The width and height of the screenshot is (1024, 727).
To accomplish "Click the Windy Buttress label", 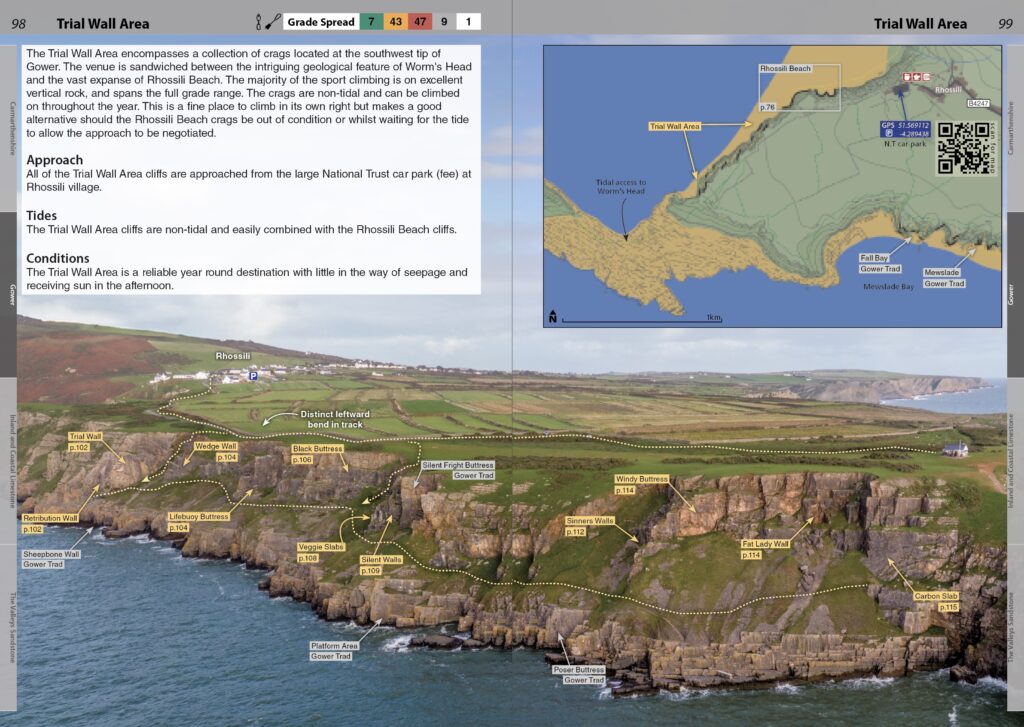I will [641, 479].
